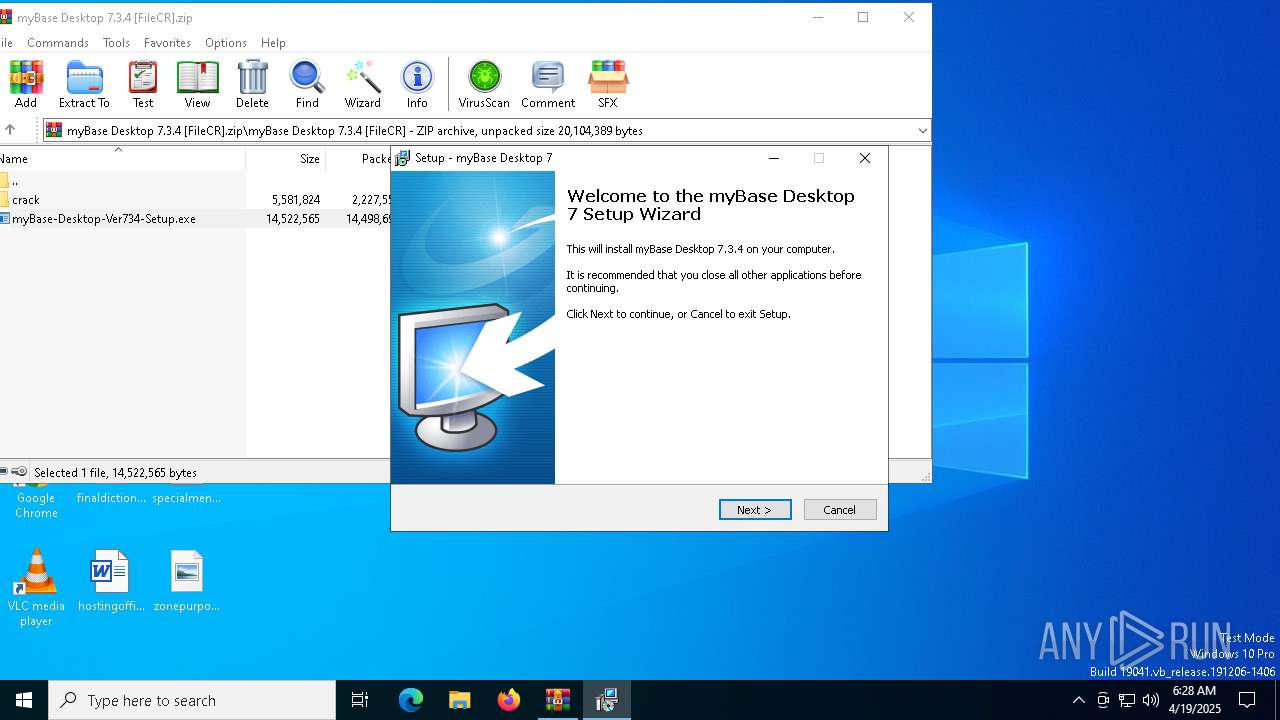Select myBase-Desktop-Ver734-Setup.exe file

[x=195, y=219]
